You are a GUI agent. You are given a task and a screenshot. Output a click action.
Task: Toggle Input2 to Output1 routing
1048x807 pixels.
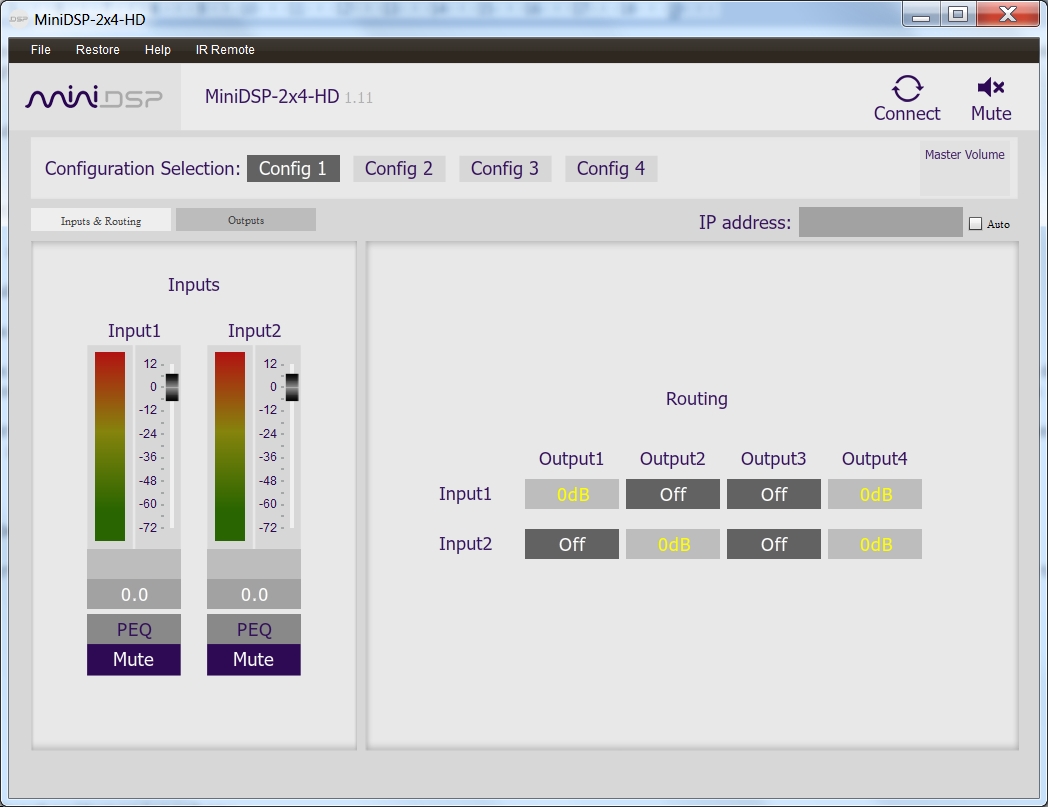[571, 544]
